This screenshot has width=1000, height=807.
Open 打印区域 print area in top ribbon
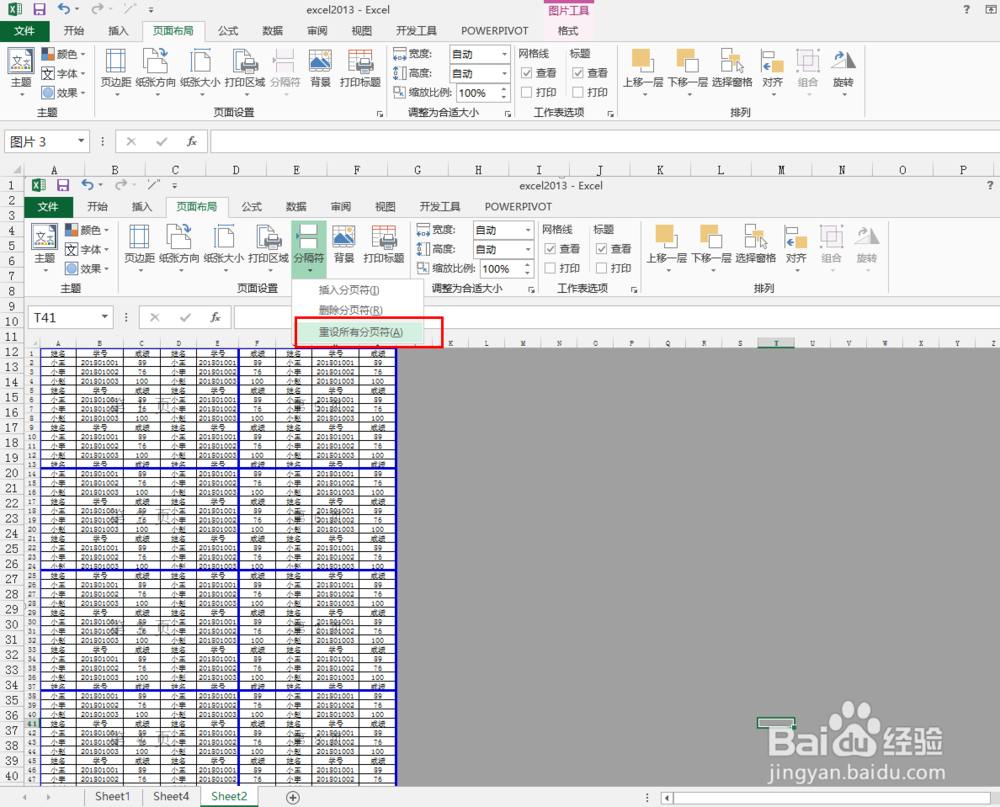click(x=245, y=71)
